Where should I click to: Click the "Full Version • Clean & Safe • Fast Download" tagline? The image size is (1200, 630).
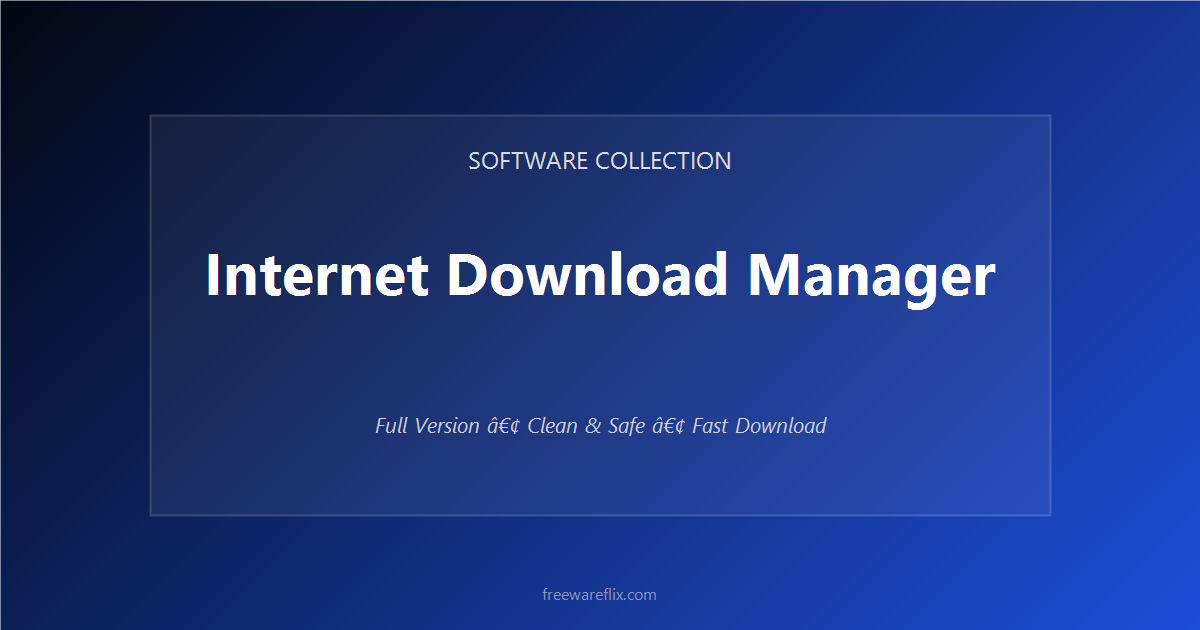click(x=600, y=426)
